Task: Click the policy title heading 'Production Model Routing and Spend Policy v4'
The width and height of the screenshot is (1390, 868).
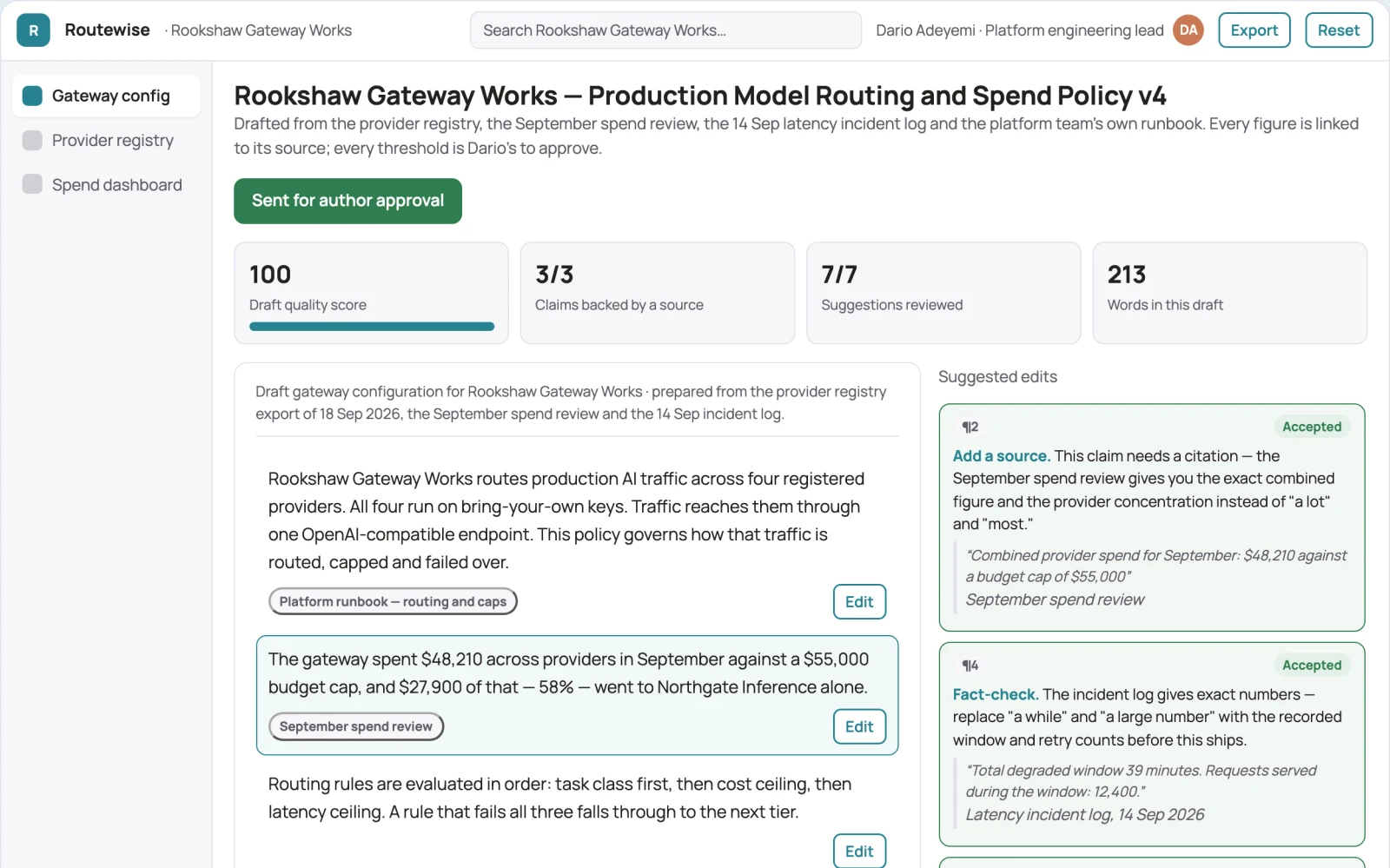Action: pos(877,96)
